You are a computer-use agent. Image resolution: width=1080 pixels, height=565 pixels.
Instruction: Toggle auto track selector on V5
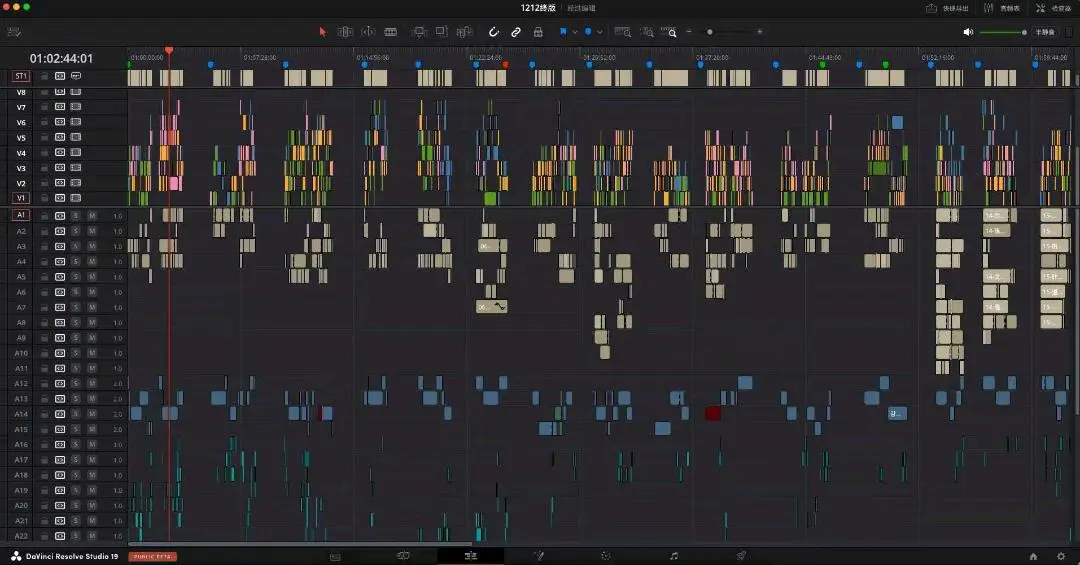pos(60,137)
